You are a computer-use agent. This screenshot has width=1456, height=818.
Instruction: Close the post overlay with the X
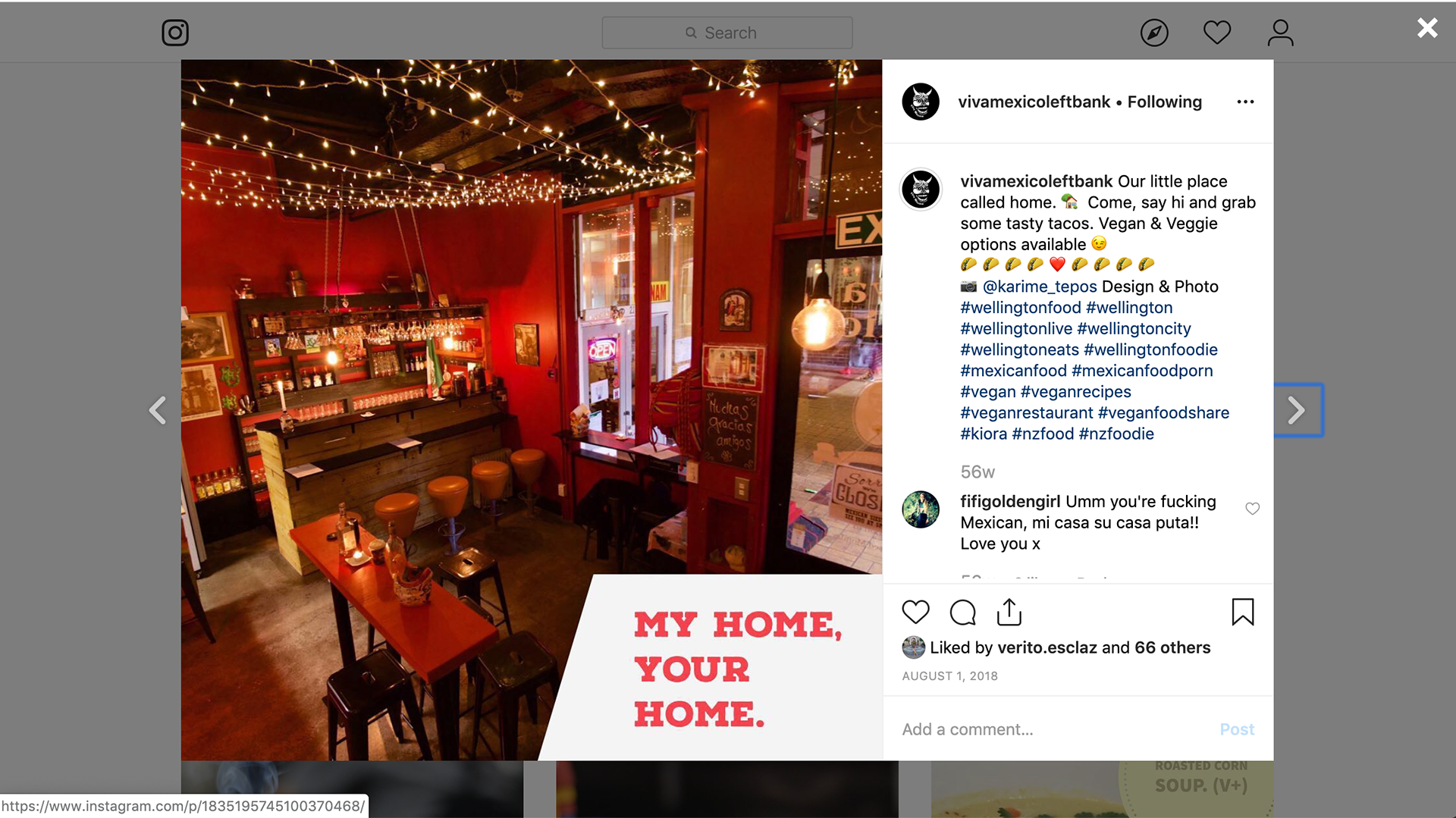click(x=1427, y=28)
